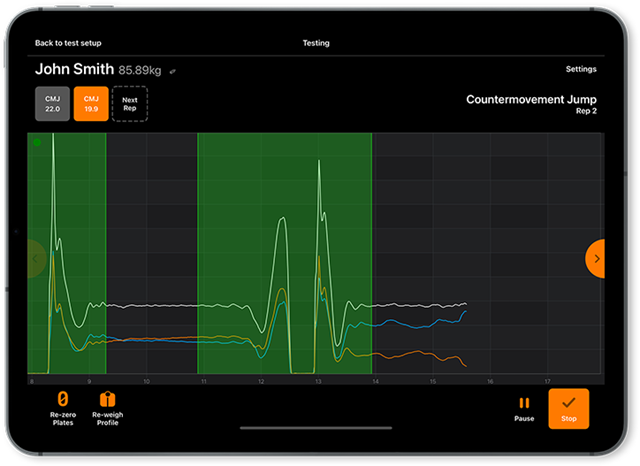
Task: Pause the recording
Action: click(524, 403)
